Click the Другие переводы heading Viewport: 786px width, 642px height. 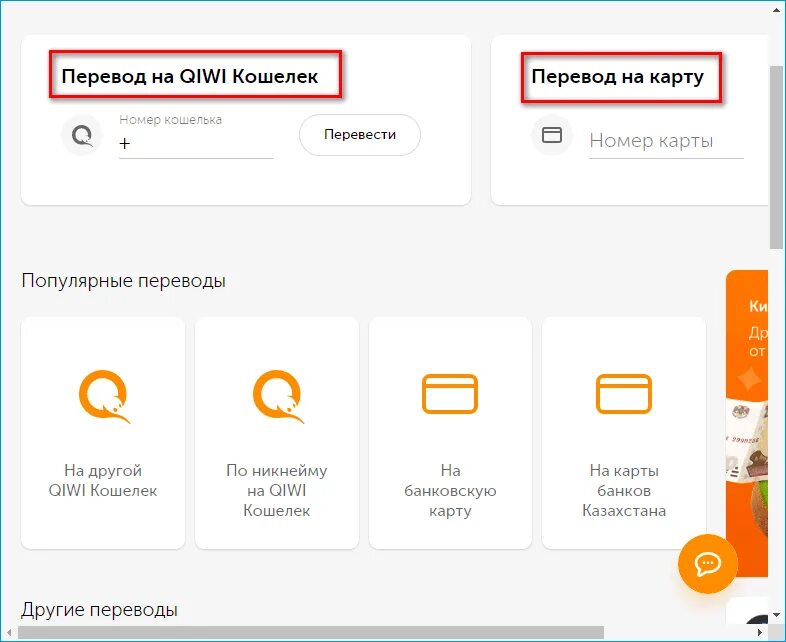tap(99, 609)
